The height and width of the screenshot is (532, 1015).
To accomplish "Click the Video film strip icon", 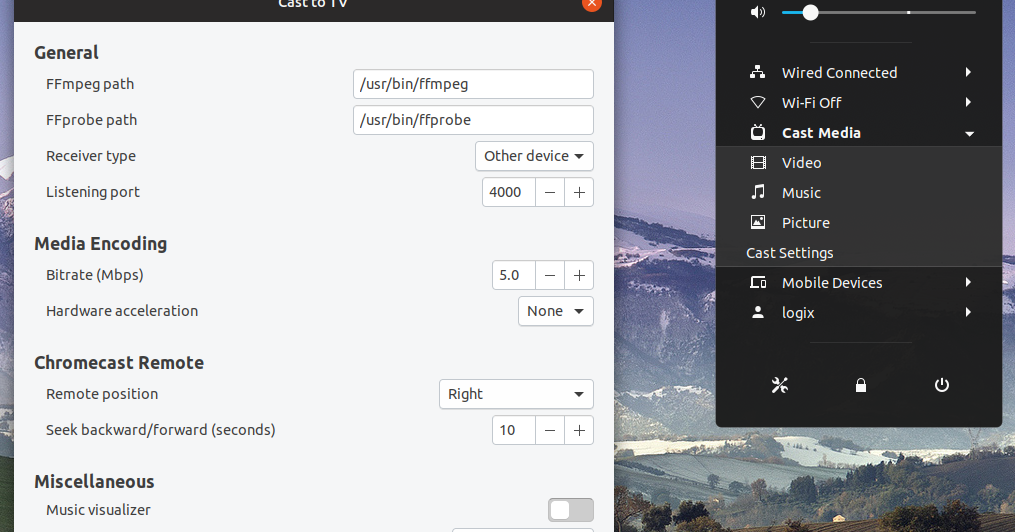I will tap(757, 162).
